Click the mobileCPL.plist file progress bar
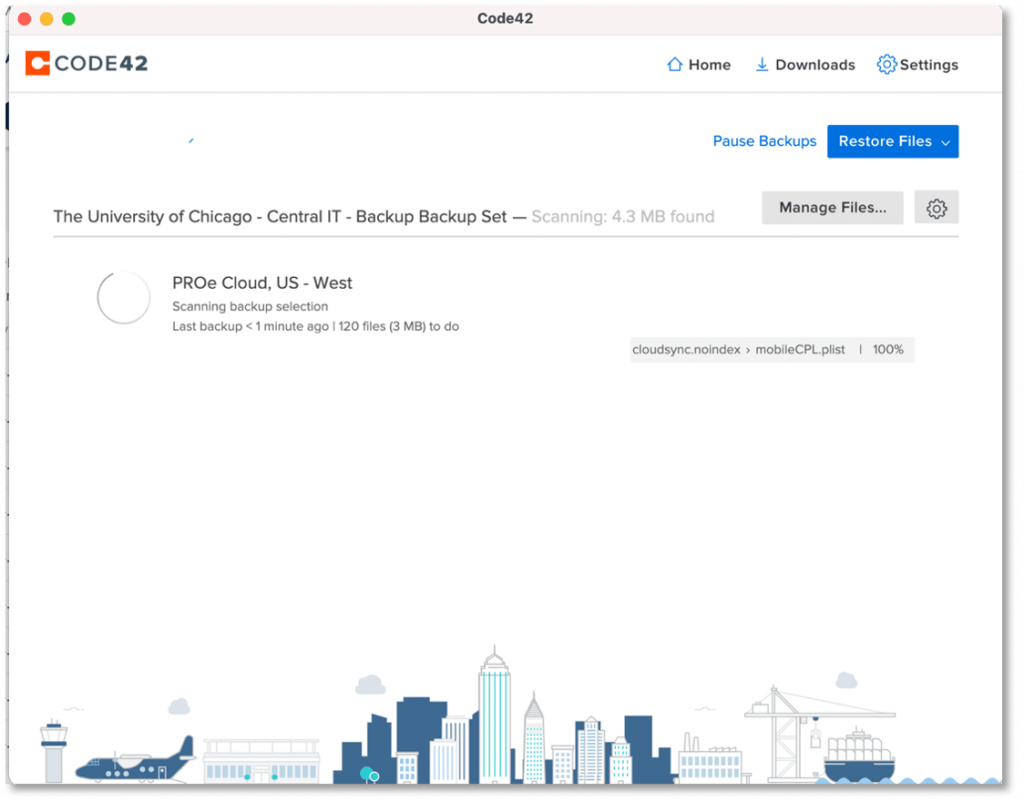1024x802 pixels. (x=771, y=349)
